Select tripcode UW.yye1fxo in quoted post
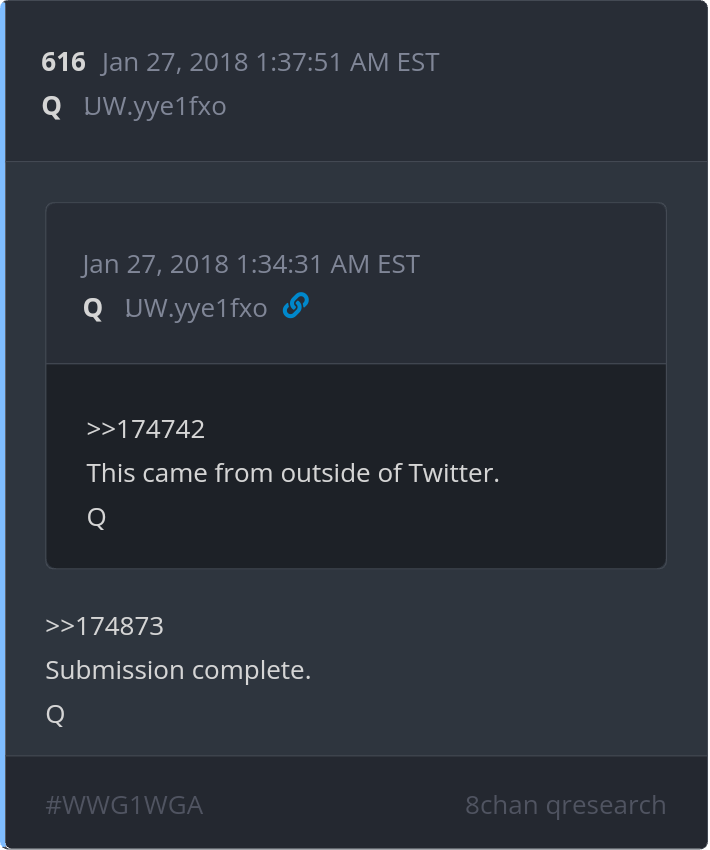This screenshot has width=710, height=850. 196,308
